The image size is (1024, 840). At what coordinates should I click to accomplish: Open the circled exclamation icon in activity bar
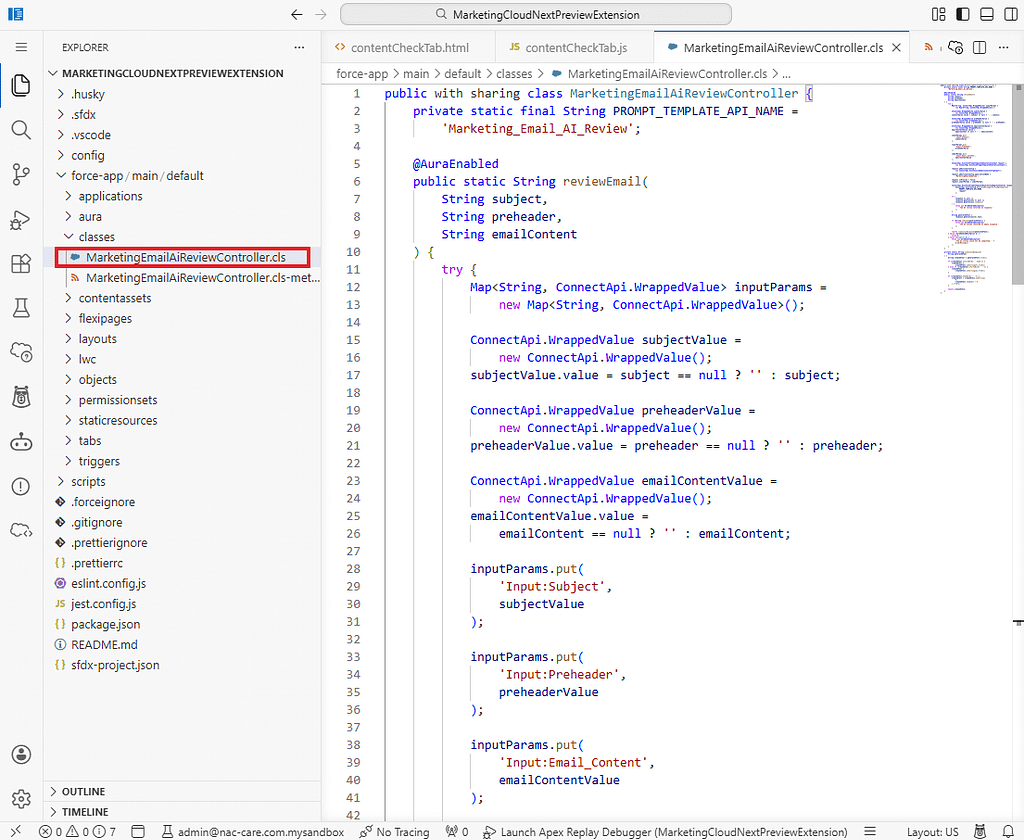pyautogui.click(x=21, y=487)
